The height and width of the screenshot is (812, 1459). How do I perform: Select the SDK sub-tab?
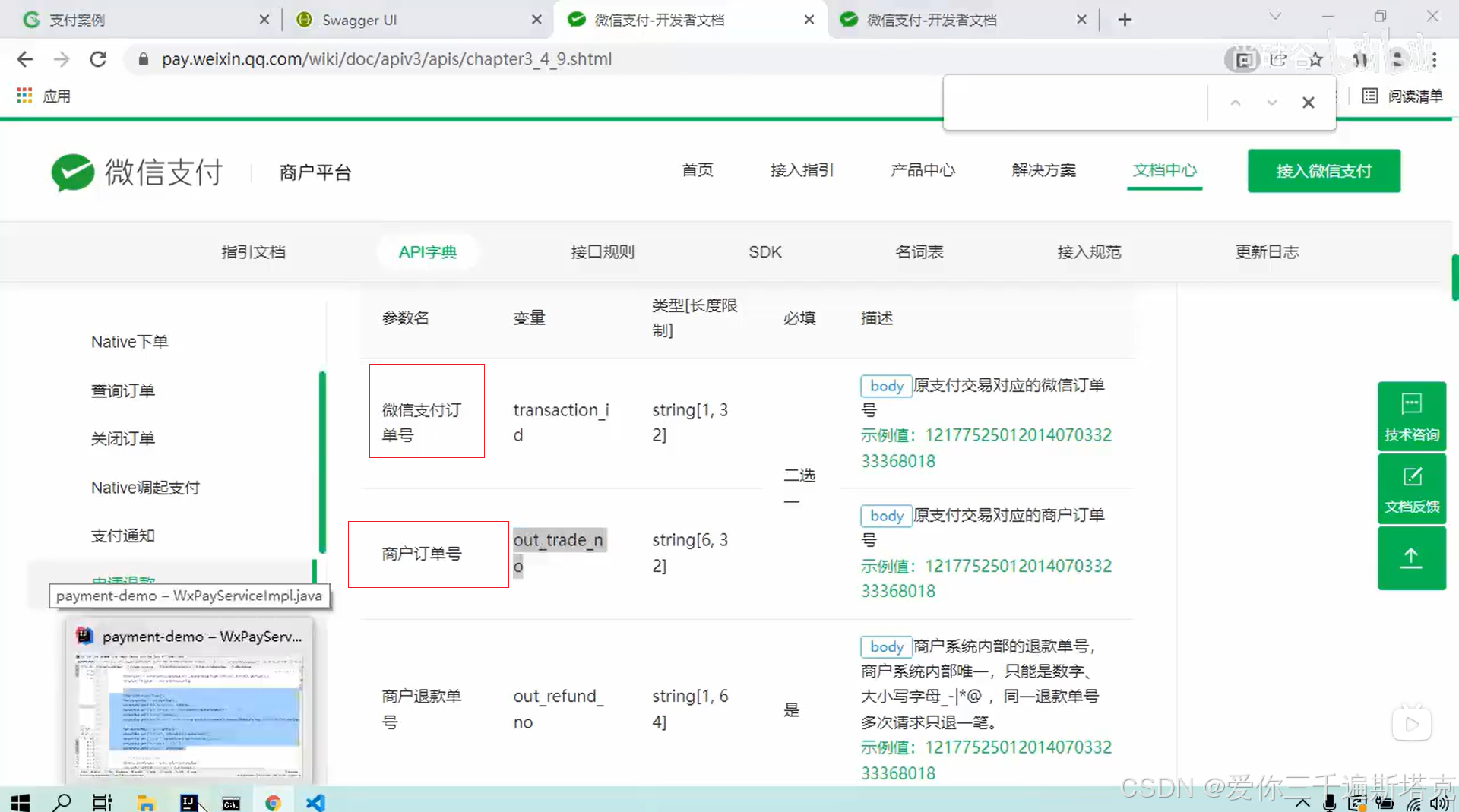[764, 252]
